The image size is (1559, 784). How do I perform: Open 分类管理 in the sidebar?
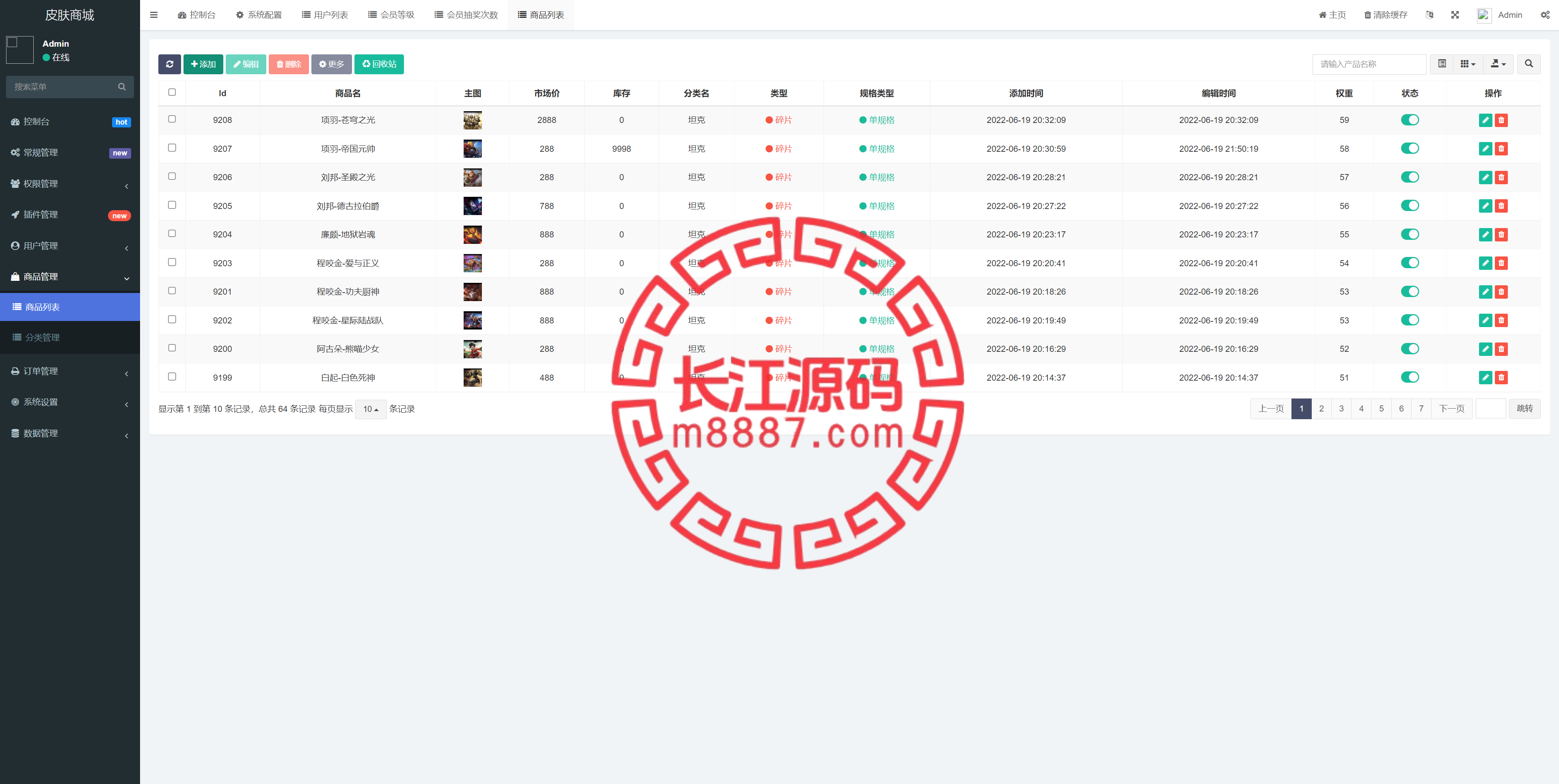tap(70, 338)
